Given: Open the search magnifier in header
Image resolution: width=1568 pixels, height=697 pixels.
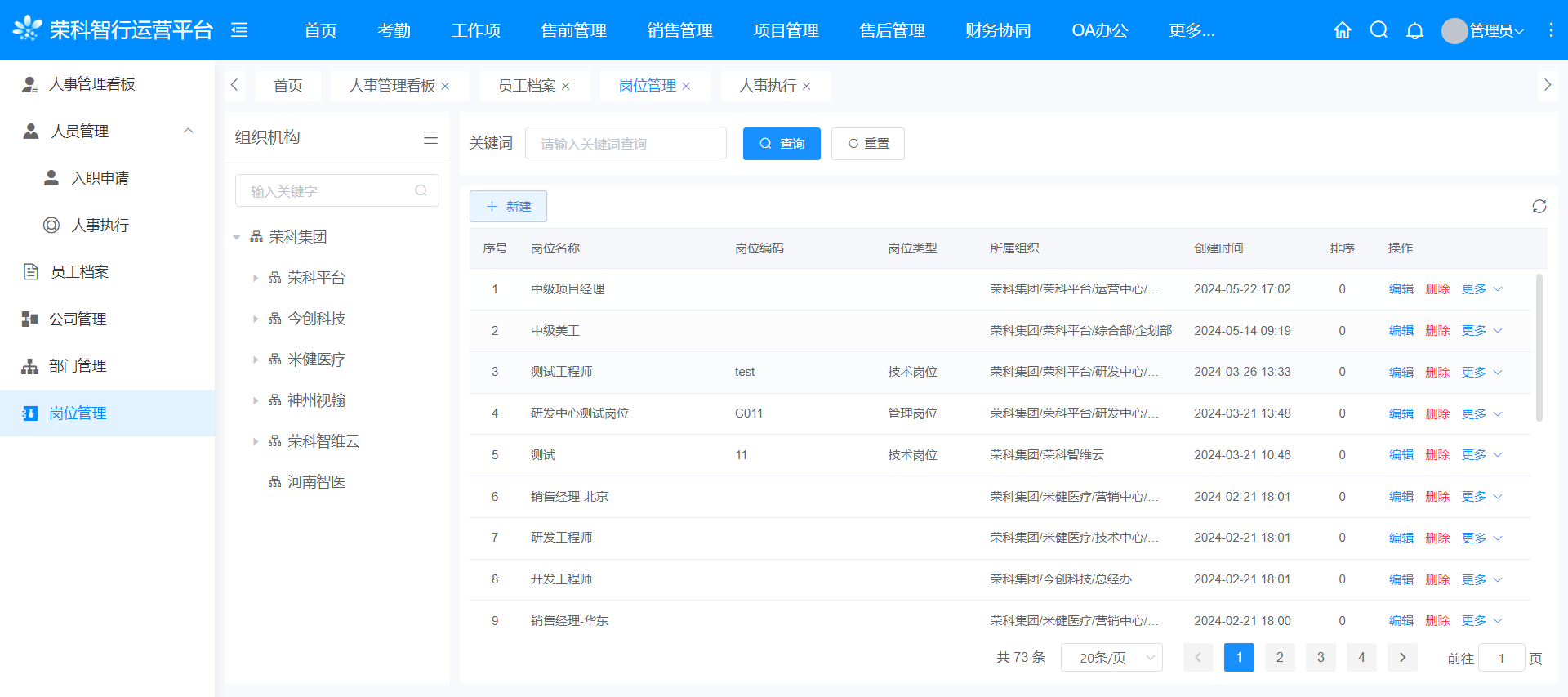Looking at the screenshot, I should [x=1379, y=30].
